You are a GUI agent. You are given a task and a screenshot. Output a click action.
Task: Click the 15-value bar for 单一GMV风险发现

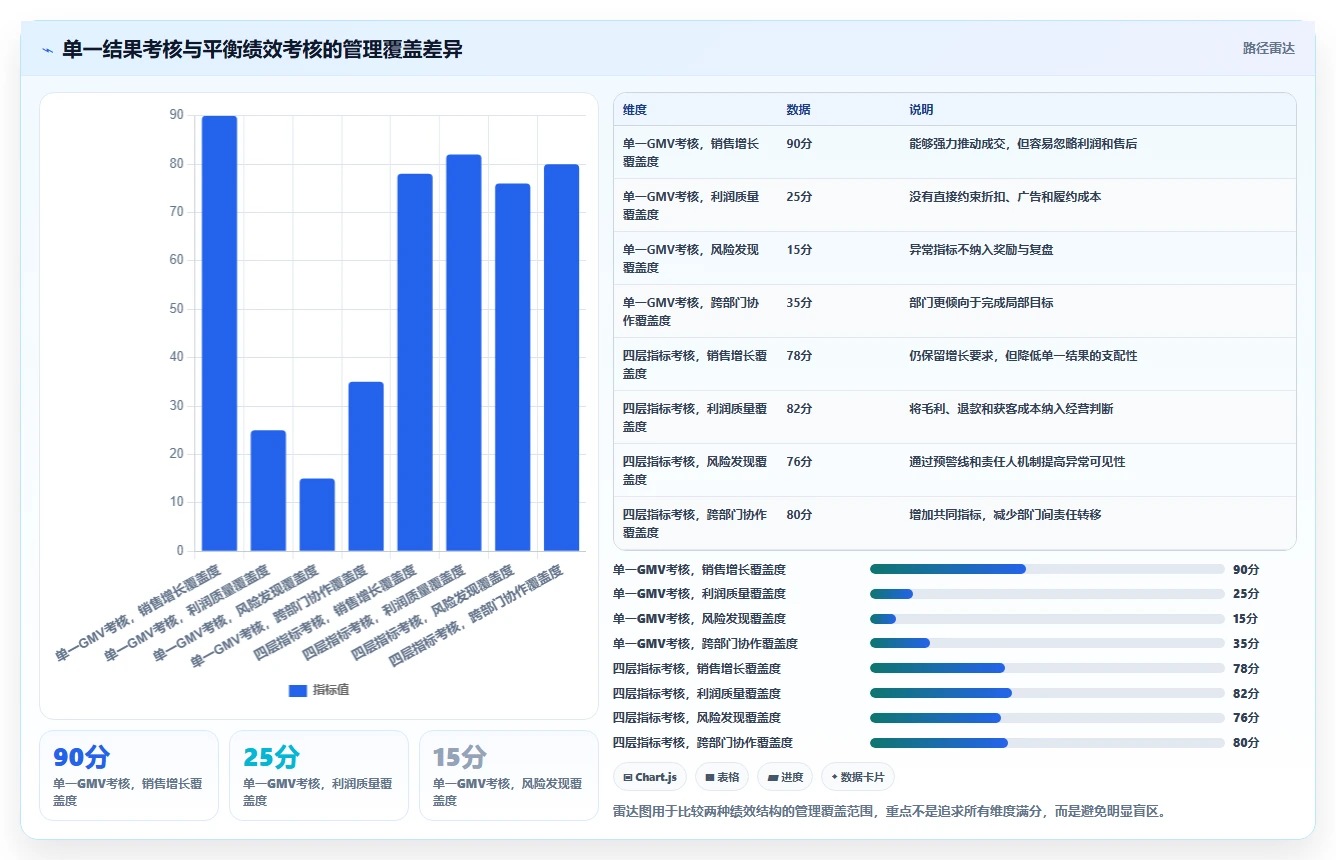[317, 514]
